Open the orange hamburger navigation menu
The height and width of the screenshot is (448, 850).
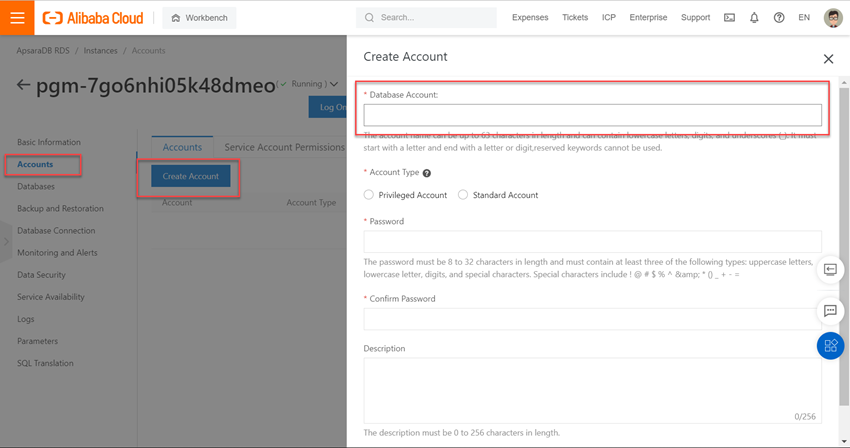pos(17,17)
